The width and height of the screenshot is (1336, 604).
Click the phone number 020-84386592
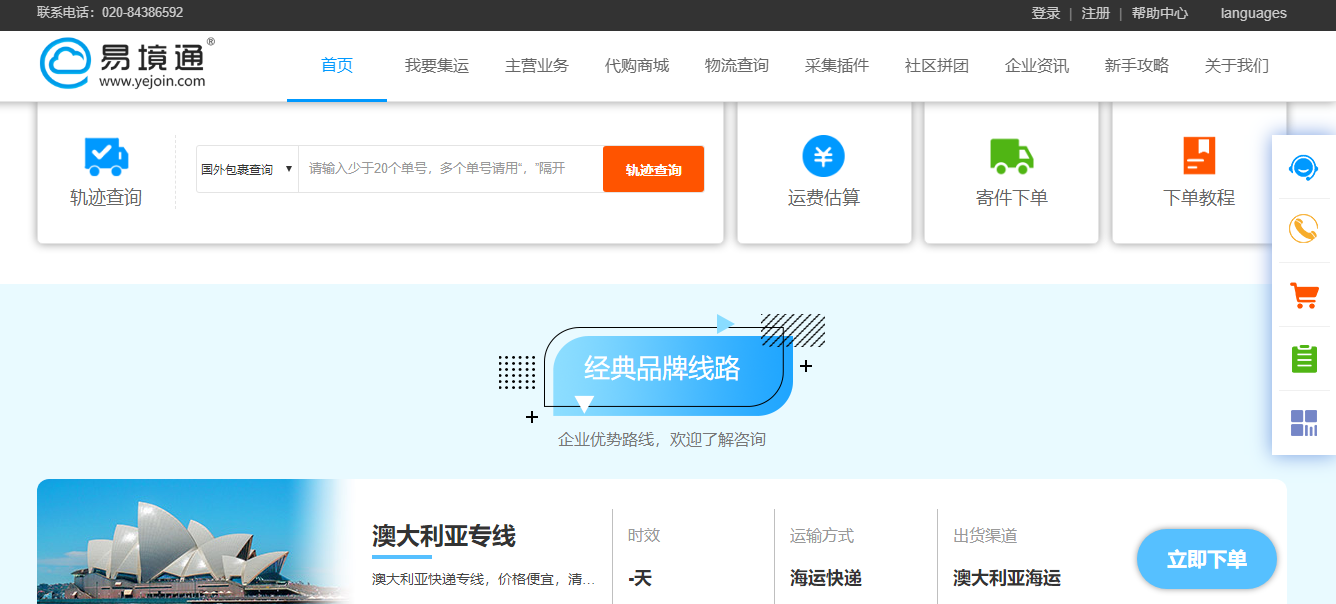point(142,13)
